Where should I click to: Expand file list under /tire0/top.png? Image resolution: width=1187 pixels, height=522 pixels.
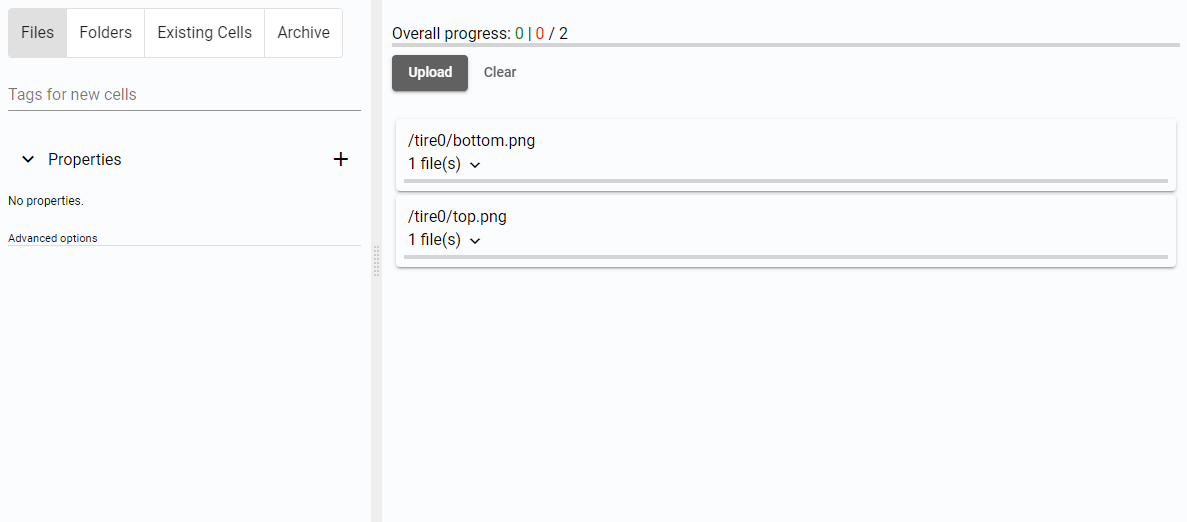[x=475, y=241]
